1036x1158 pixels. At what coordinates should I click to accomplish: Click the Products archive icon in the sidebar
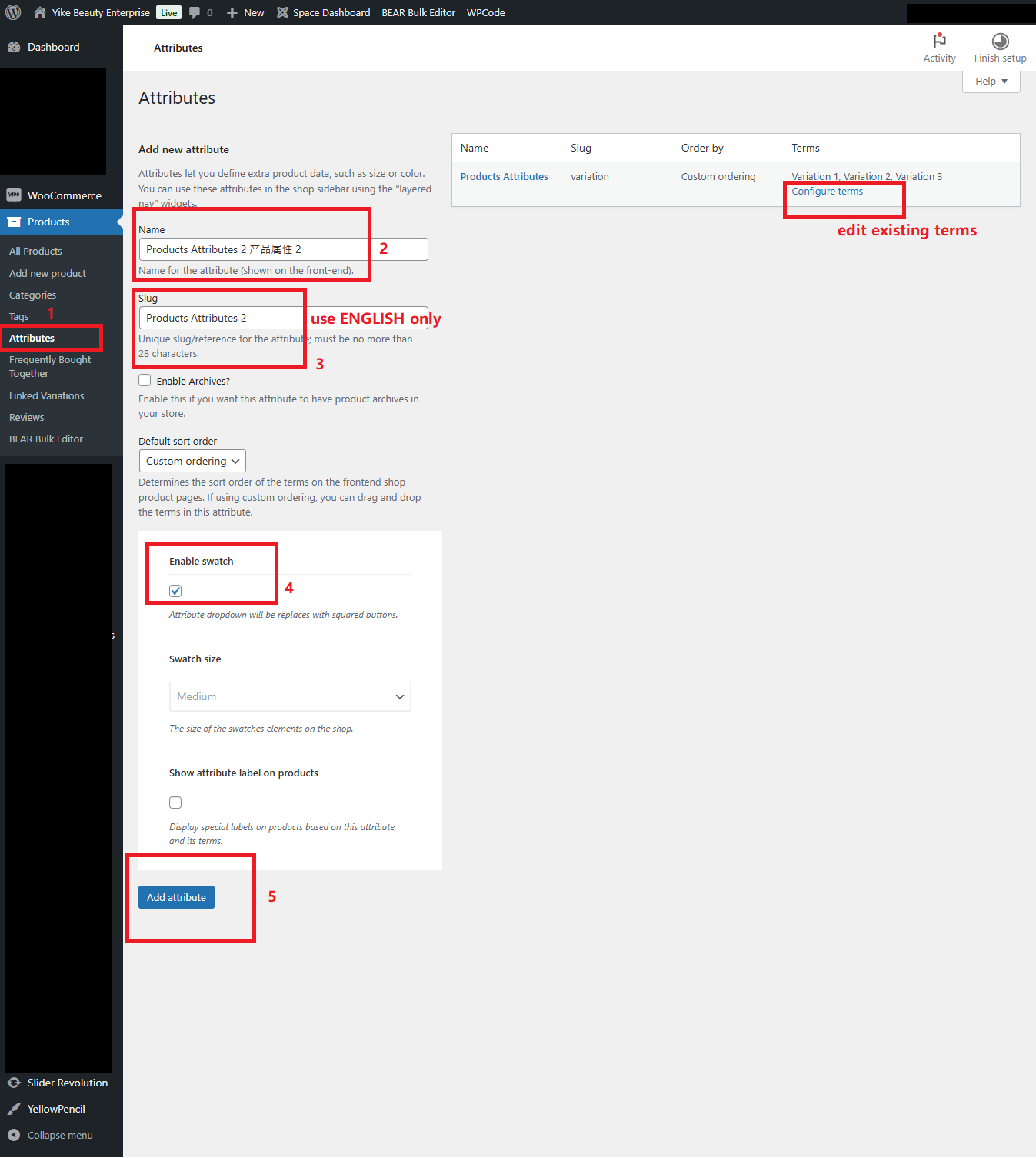pyautogui.click(x=14, y=222)
